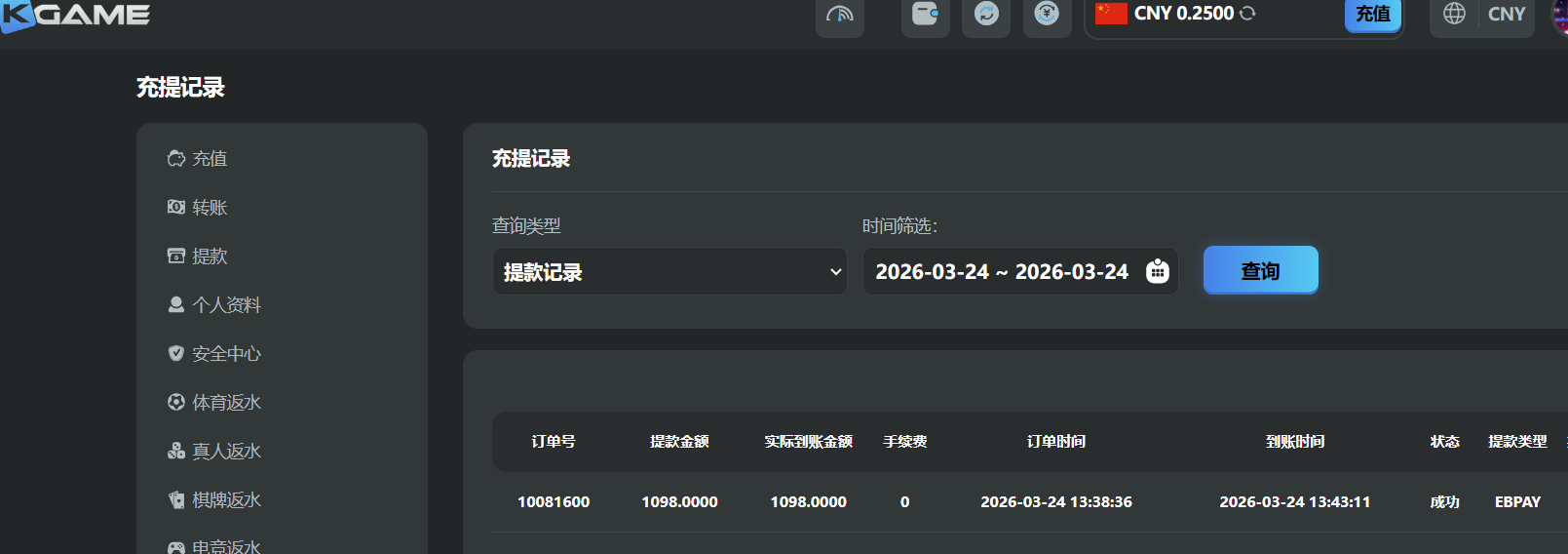Viewport: 1568px width, 554px height.
Task: Open the CNY currency selector
Action: coord(1506,14)
